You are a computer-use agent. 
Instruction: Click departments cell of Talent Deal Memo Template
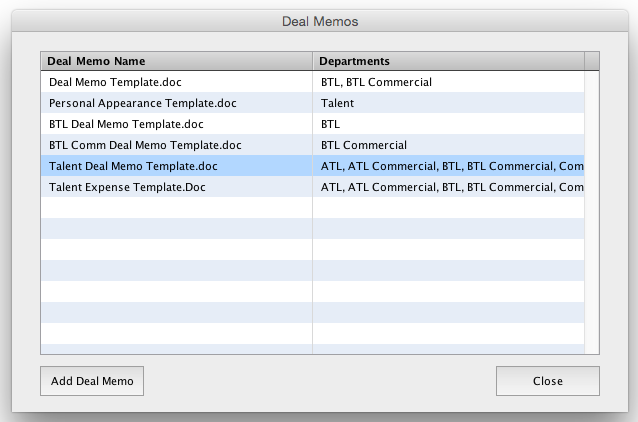point(448,166)
